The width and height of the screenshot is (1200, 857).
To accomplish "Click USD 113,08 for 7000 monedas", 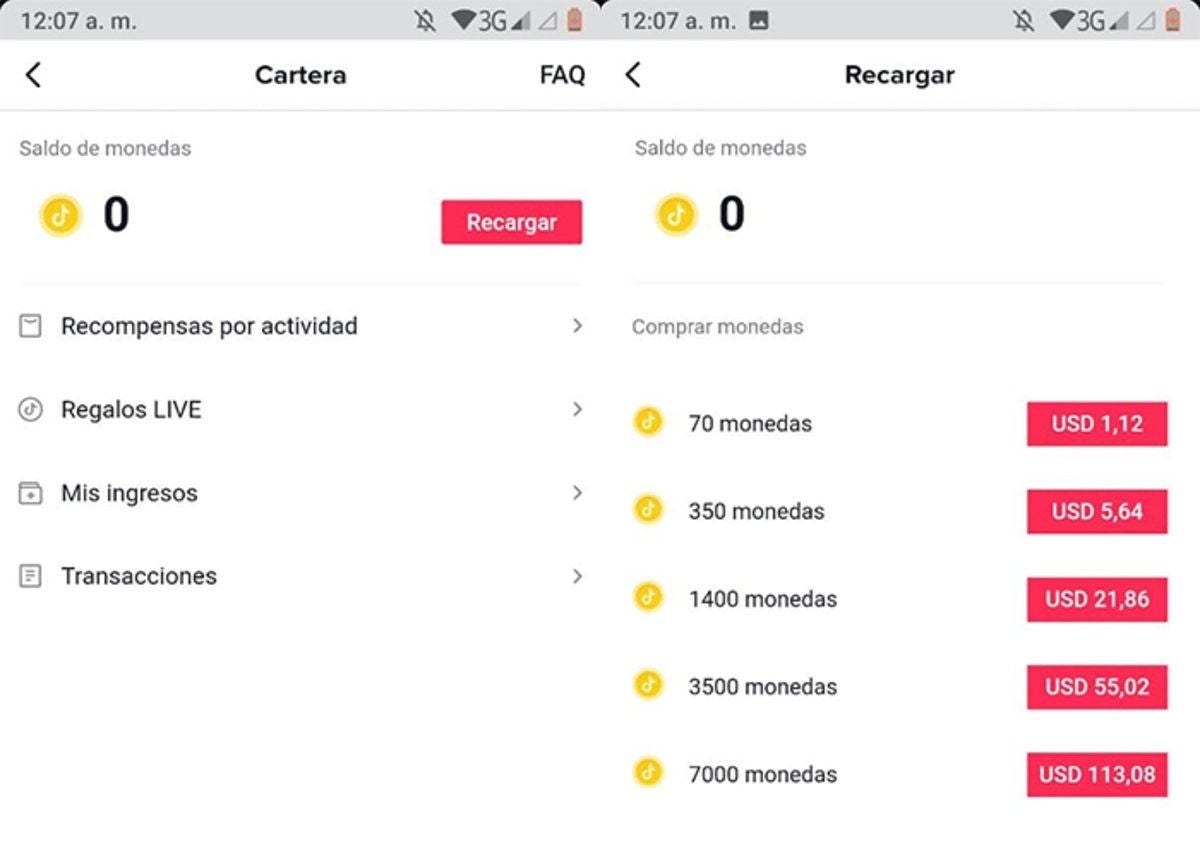I will click(x=1096, y=774).
